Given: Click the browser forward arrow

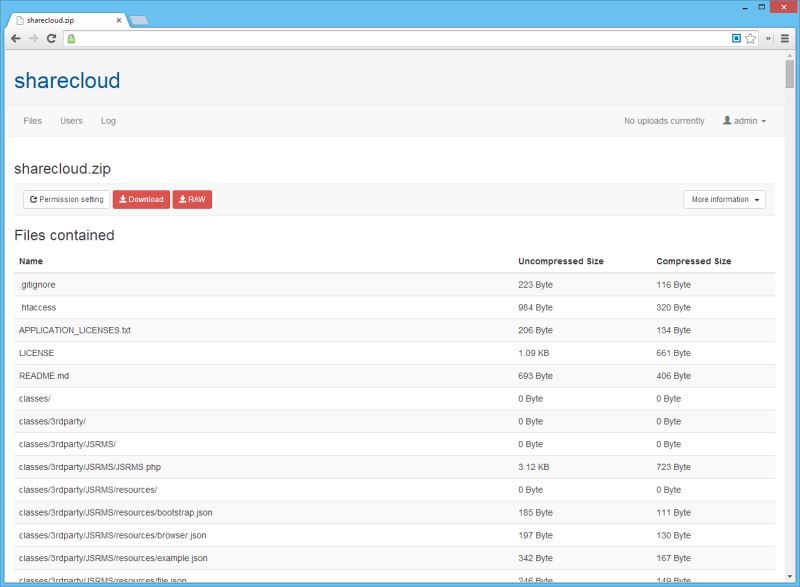Looking at the screenshot, I should point(34,38).
